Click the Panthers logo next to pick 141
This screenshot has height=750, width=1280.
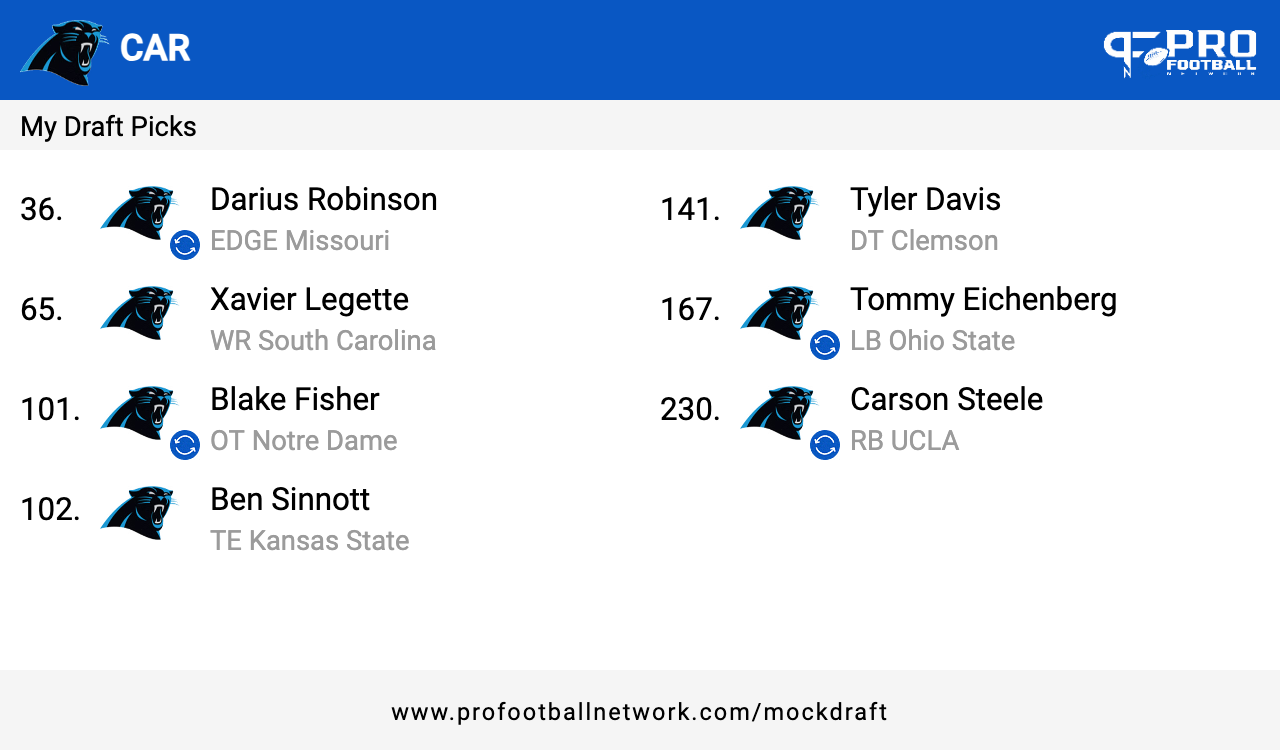(779, 212)
